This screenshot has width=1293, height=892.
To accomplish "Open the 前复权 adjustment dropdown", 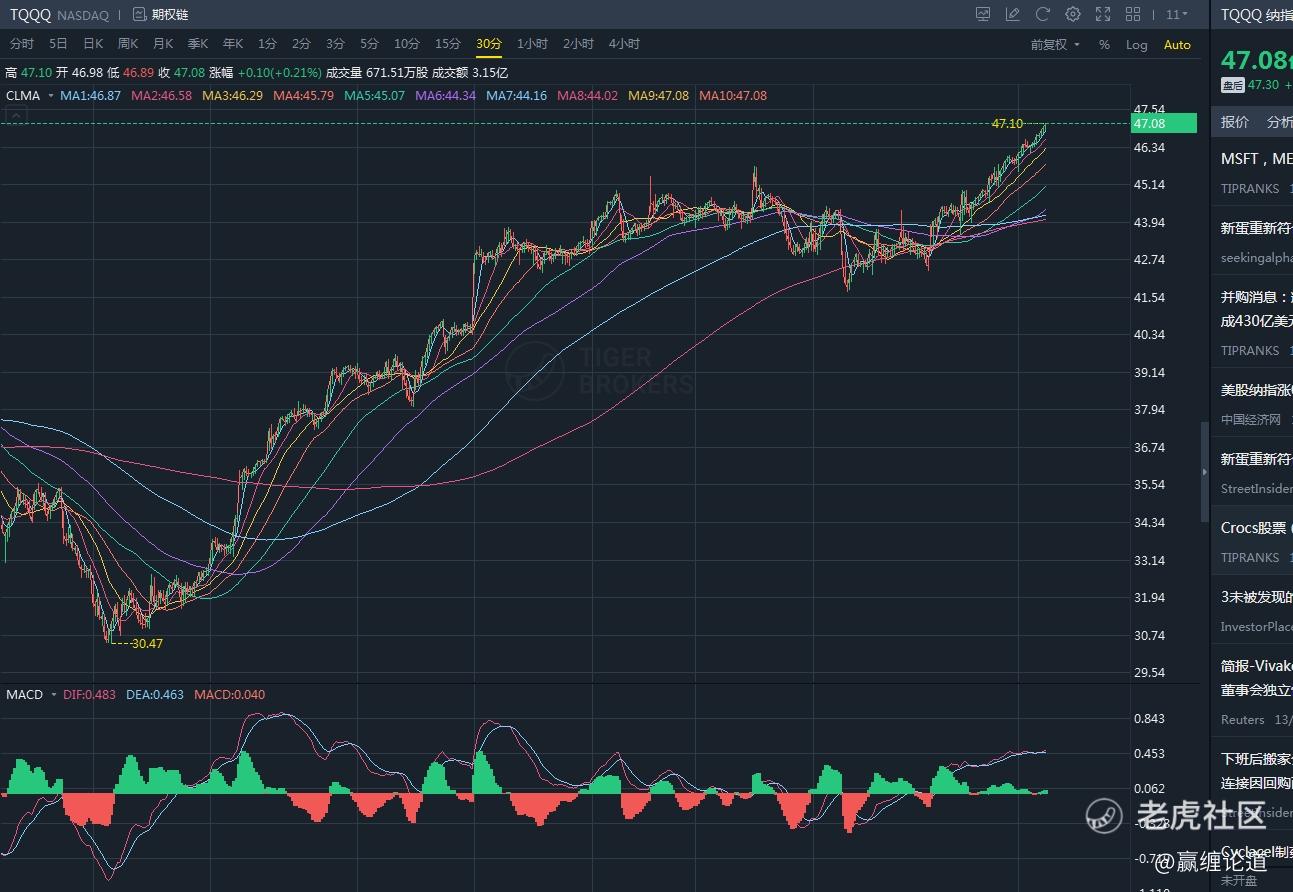I will pyautogui.click(x=1055, y=45).
